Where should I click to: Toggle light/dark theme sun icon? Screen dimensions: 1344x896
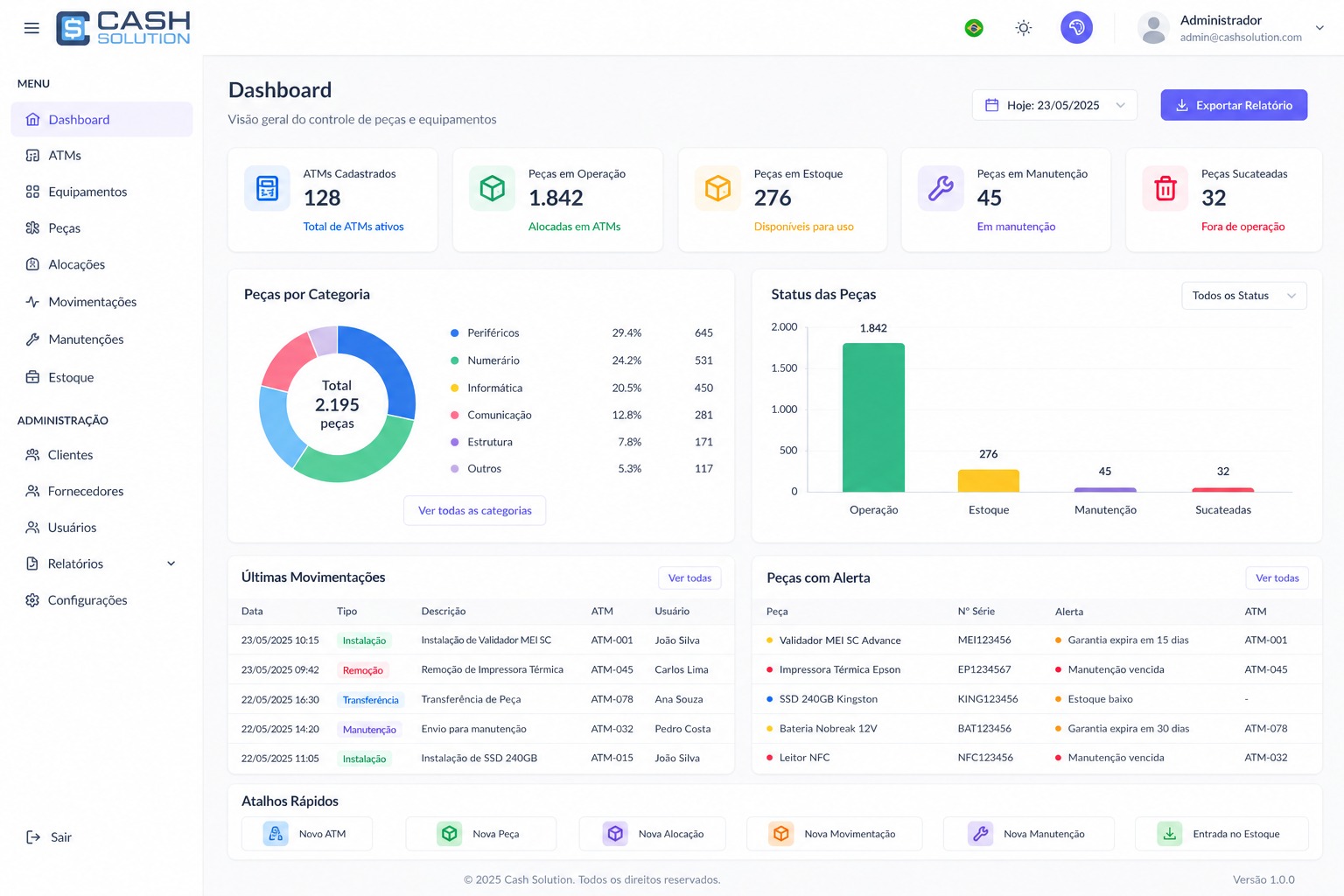click(x=1024, y=28)
